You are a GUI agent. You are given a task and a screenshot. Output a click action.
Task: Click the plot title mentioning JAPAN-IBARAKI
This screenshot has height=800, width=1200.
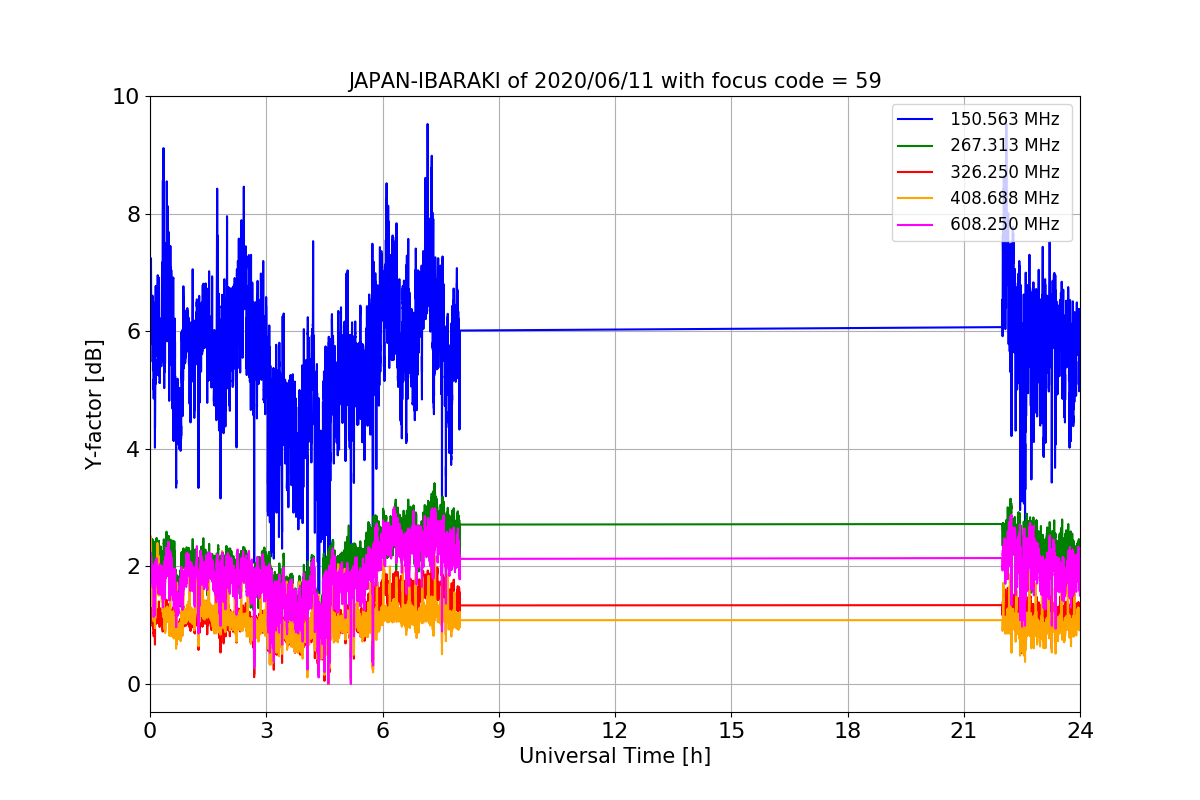pyautogui.click(x=615, y=81)
